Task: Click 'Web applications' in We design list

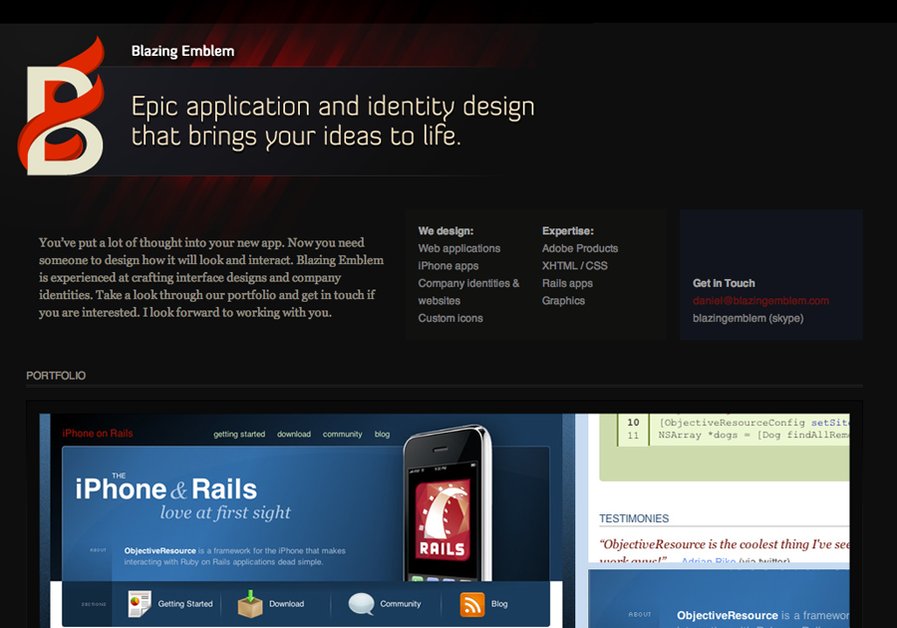Action: tap(459, 249)
